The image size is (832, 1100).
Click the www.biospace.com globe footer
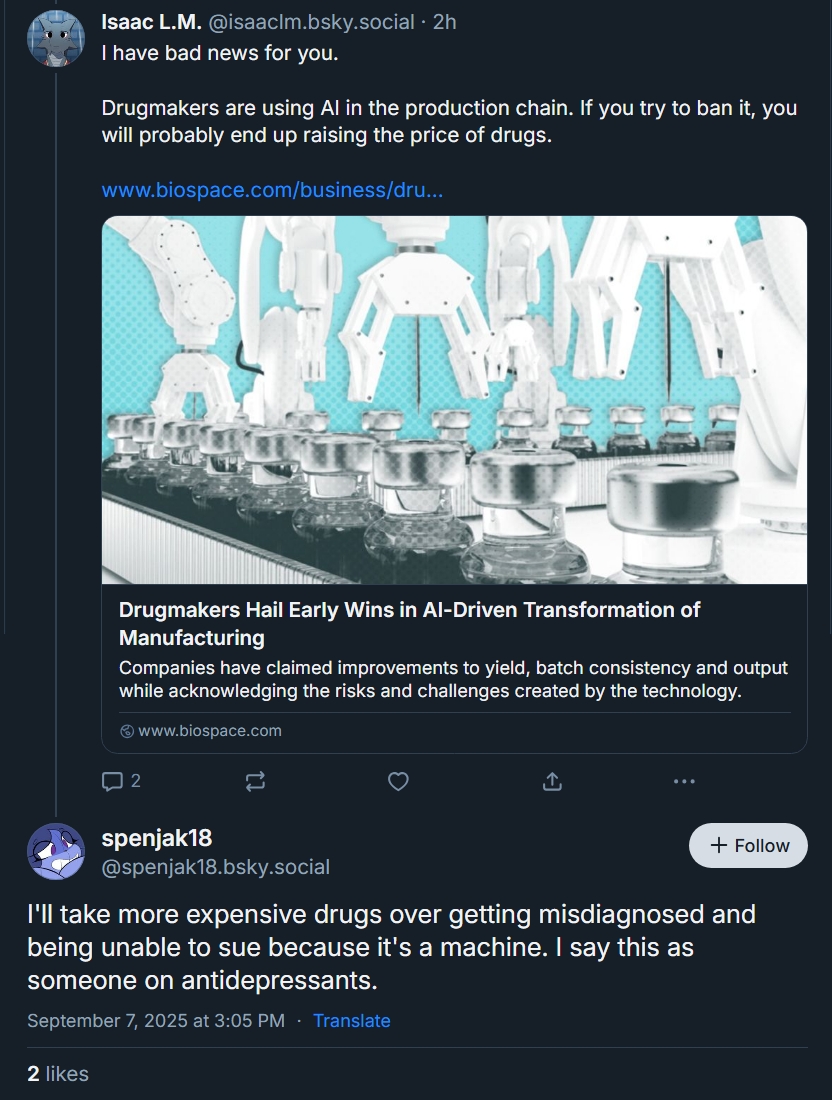[201, 730]
